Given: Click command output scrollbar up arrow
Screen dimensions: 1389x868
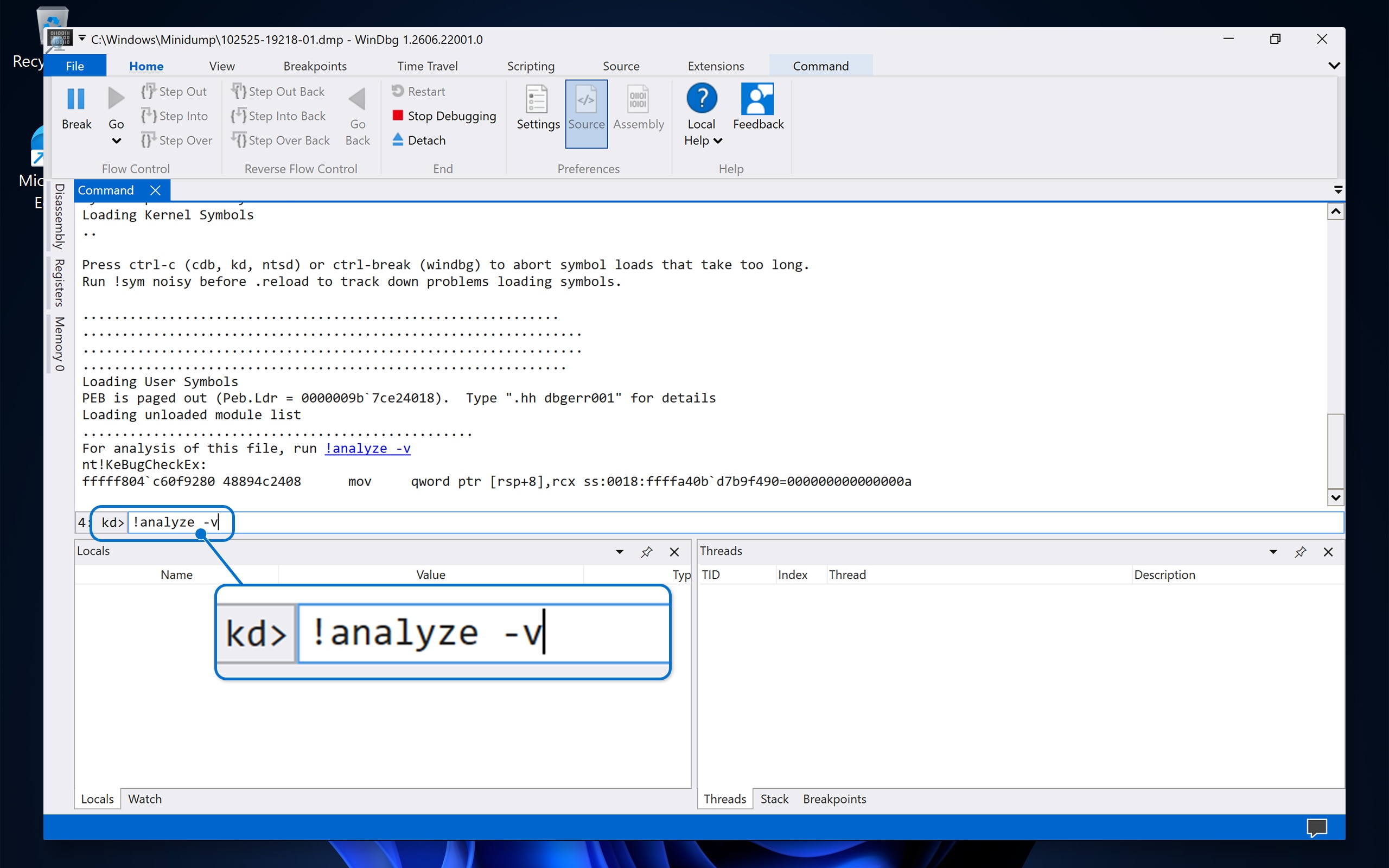Looking at the screenshot, I should [1336, 212].
